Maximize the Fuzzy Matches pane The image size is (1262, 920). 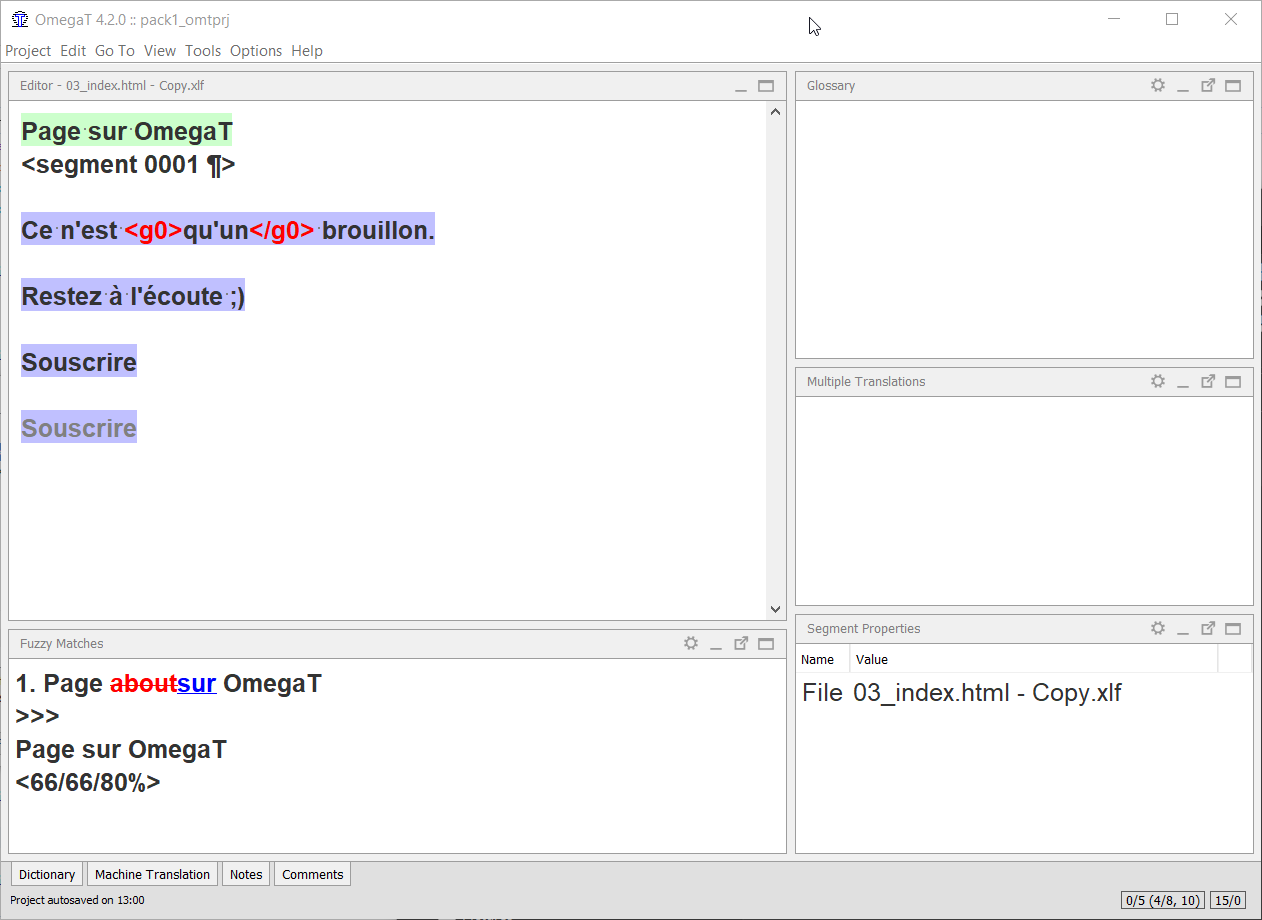click(x=766, y=644)
